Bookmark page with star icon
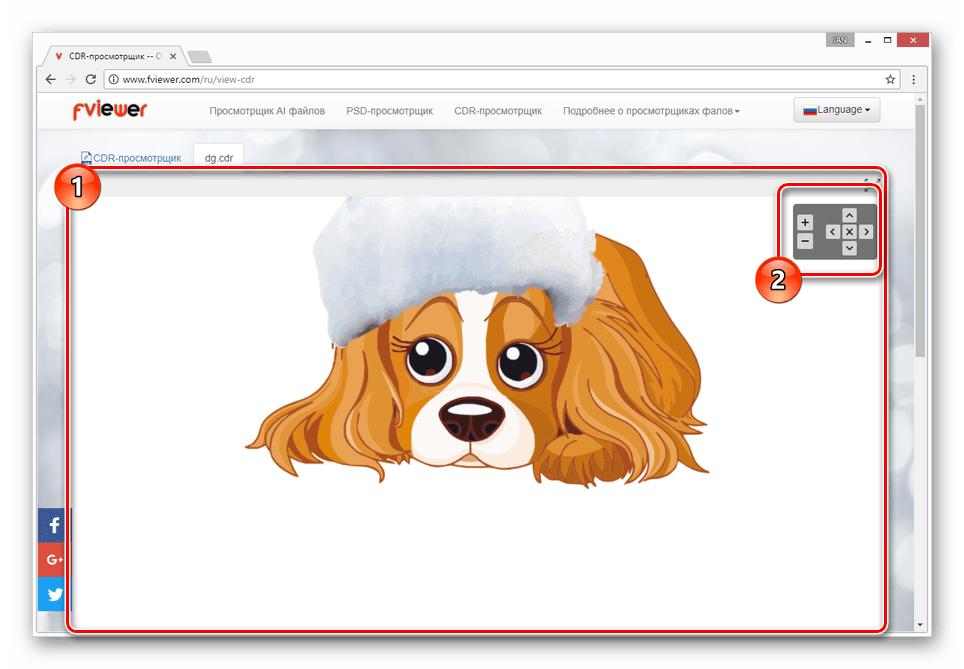The height and width of the screenshot is (669, 964). (x=890, y=79)
